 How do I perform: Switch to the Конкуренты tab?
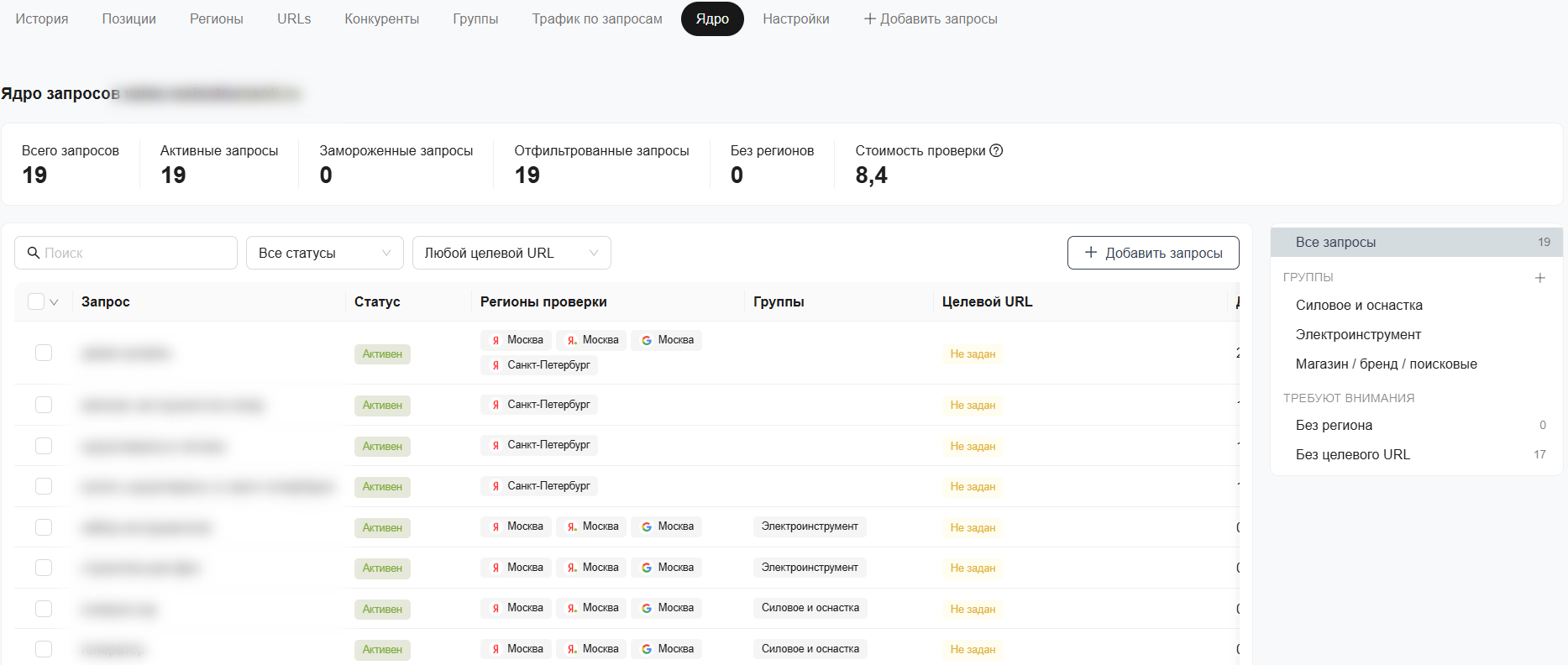pos(382,19)
